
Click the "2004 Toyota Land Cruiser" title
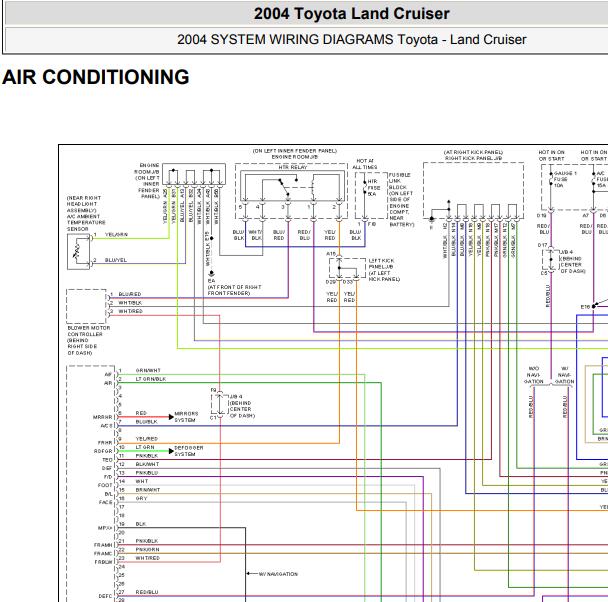click(351, 14)
